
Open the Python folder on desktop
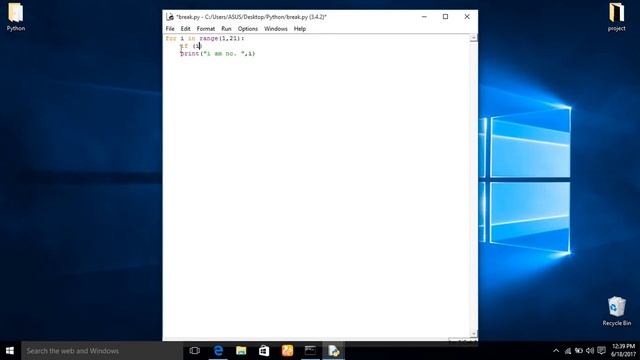tap(16, 17)
